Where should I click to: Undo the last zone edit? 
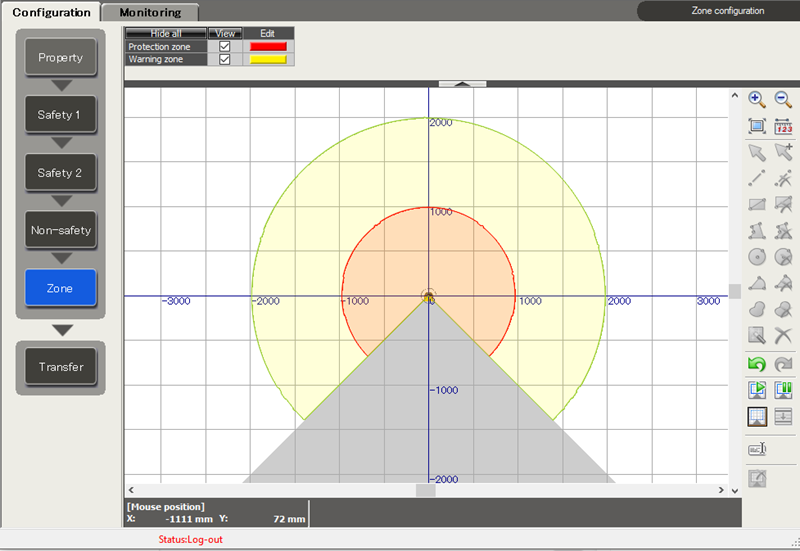pos(757,364)
